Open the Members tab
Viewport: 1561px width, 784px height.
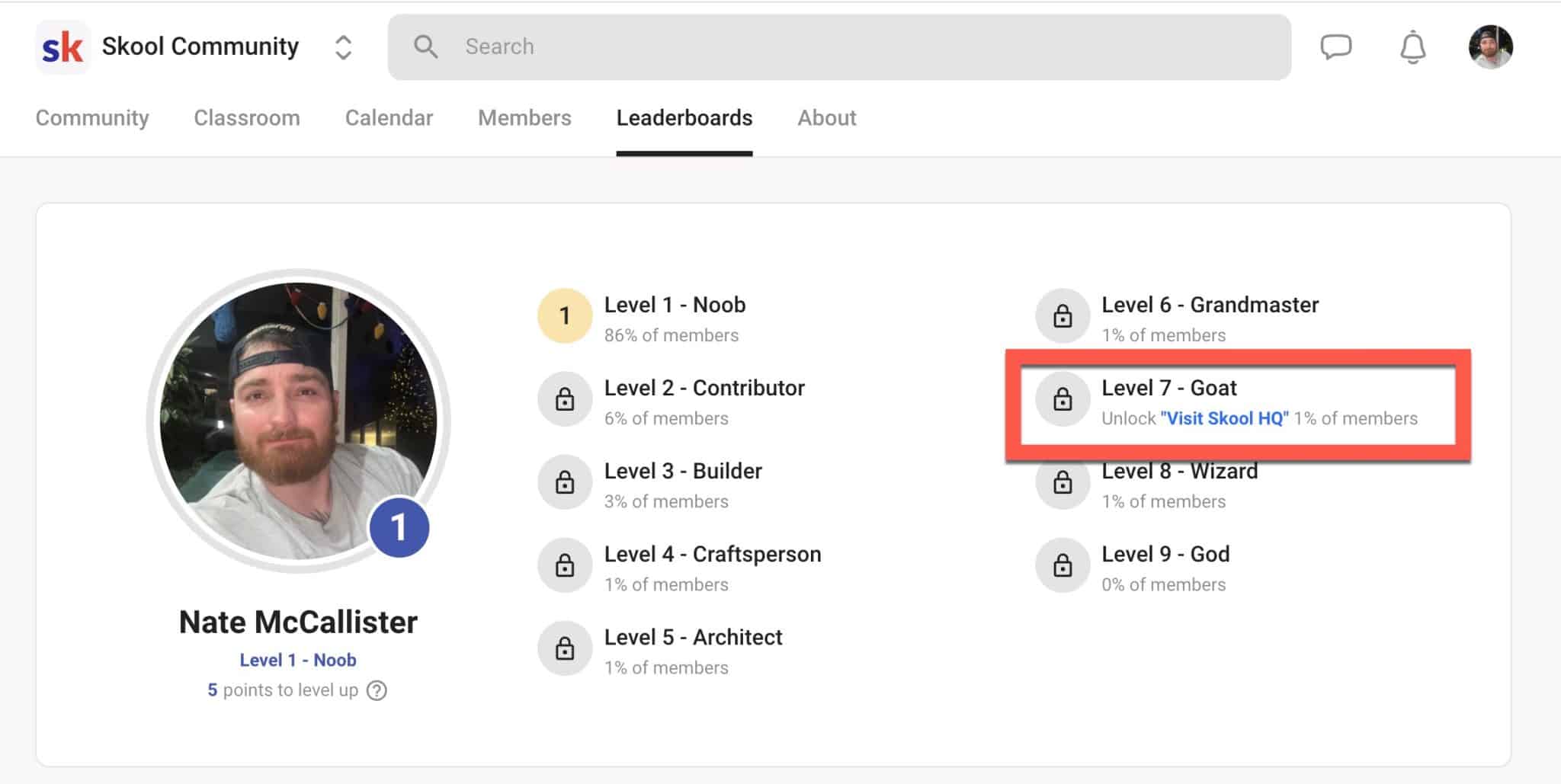pos(524,118)
